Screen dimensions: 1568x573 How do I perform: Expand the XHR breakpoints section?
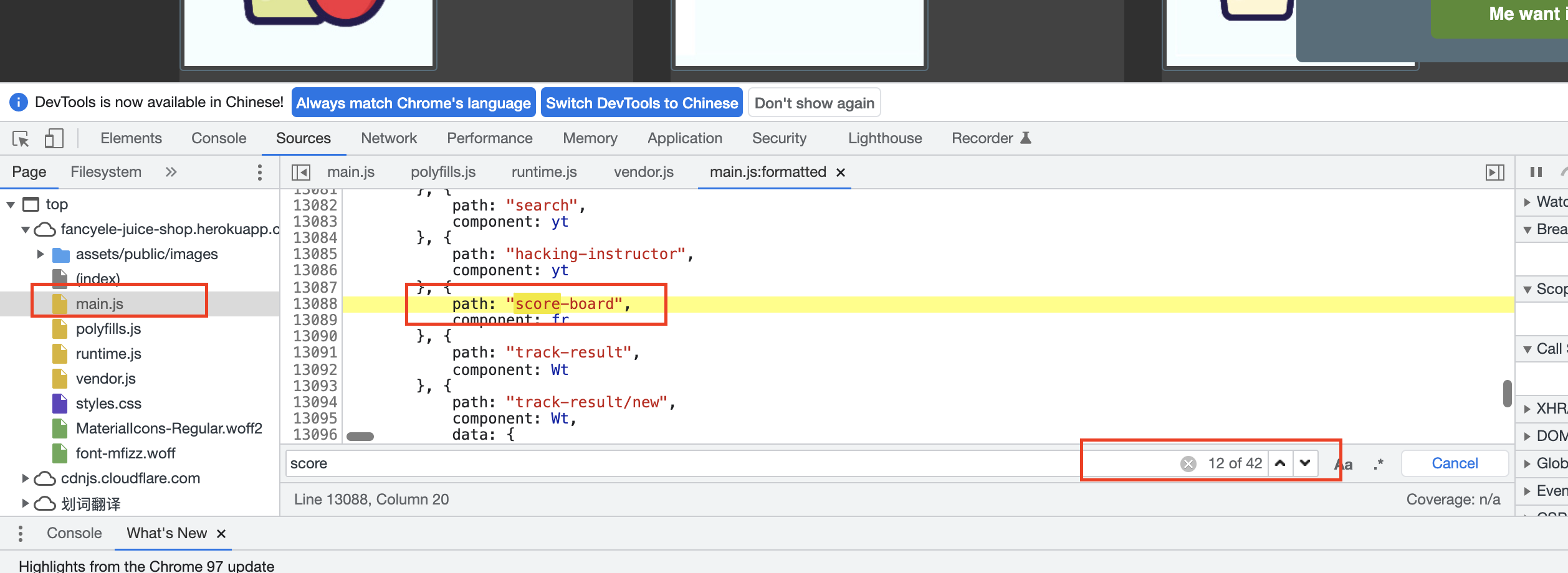(x=1527, y=409)
